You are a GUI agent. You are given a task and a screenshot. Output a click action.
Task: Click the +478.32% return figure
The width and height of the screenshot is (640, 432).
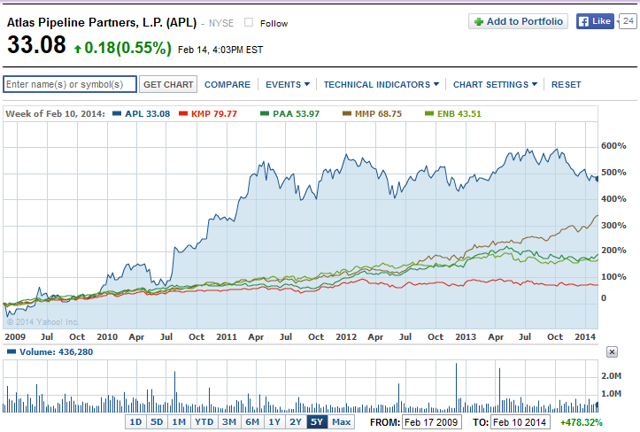[581, 422]
